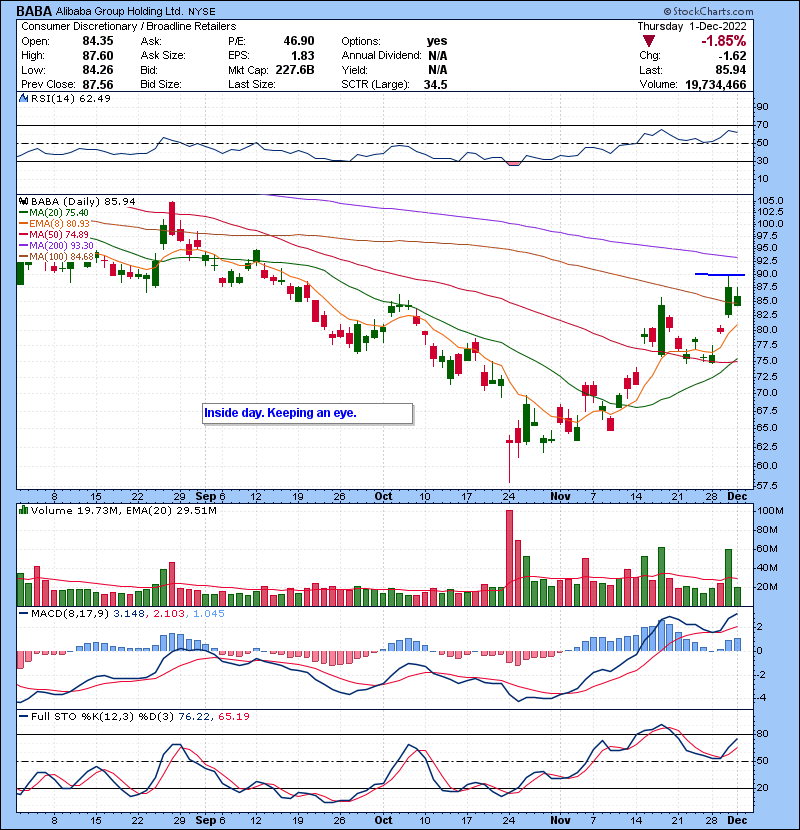This screenshot has height=830, width=800.
Task: Click the date Thursday 1-Dec-2022
Action: click(x=691, y=26)
